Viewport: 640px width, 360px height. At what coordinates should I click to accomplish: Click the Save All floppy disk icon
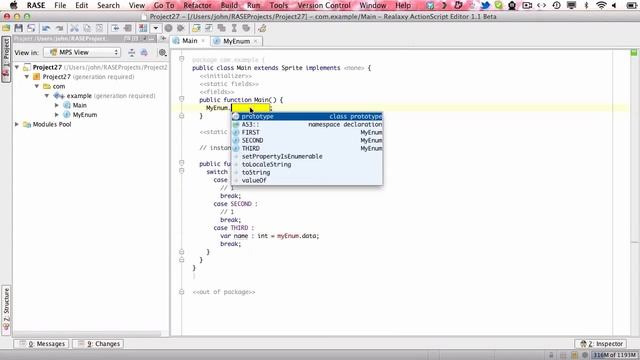pyautogui.click(x=18, y=28)
